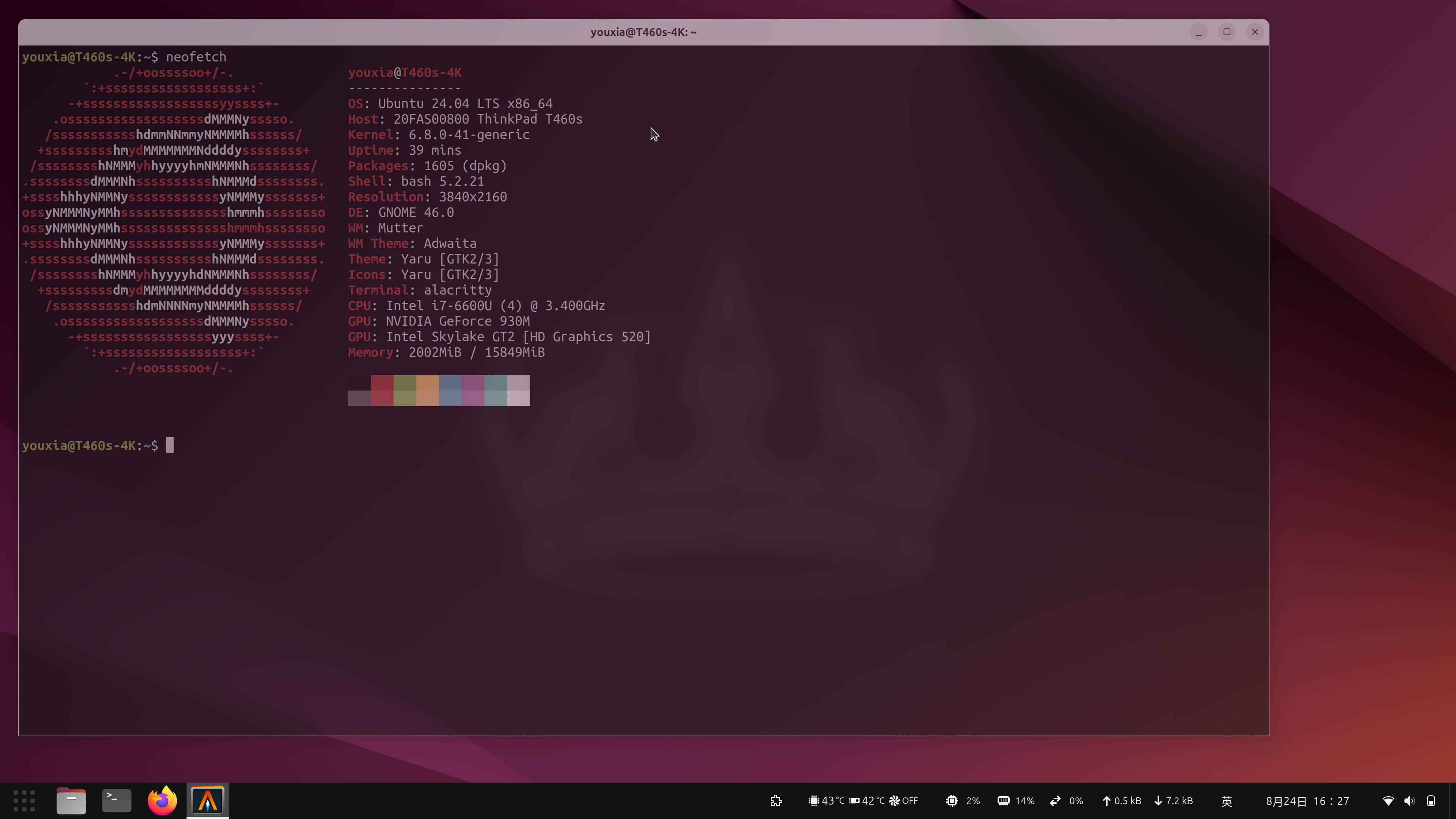1456x819 pixels.
Task: Click the CPU temperature sensor icon showing 43°C
Action: point(813,801)
